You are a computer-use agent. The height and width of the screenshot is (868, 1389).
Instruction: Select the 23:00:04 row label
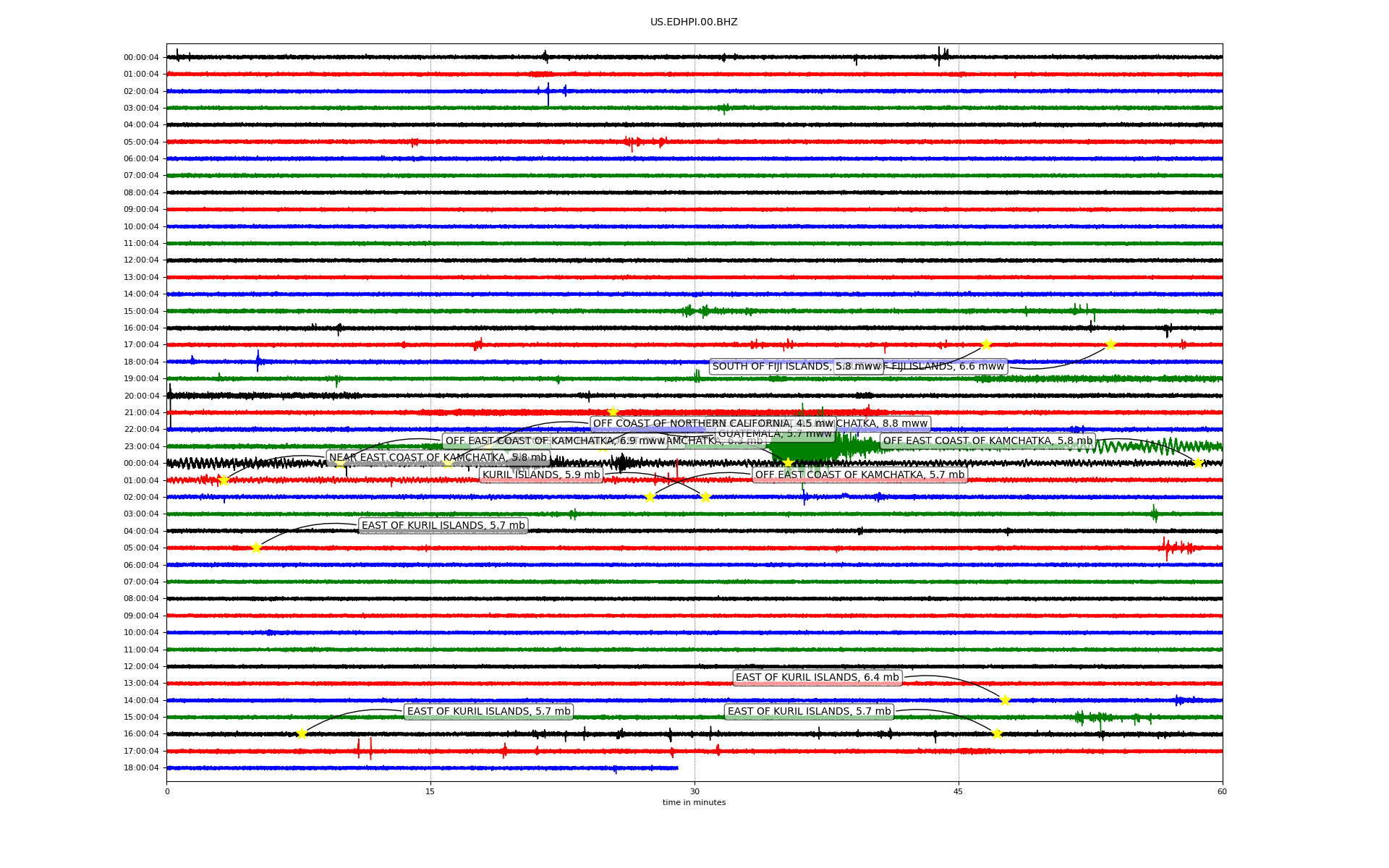click(141, 446)
